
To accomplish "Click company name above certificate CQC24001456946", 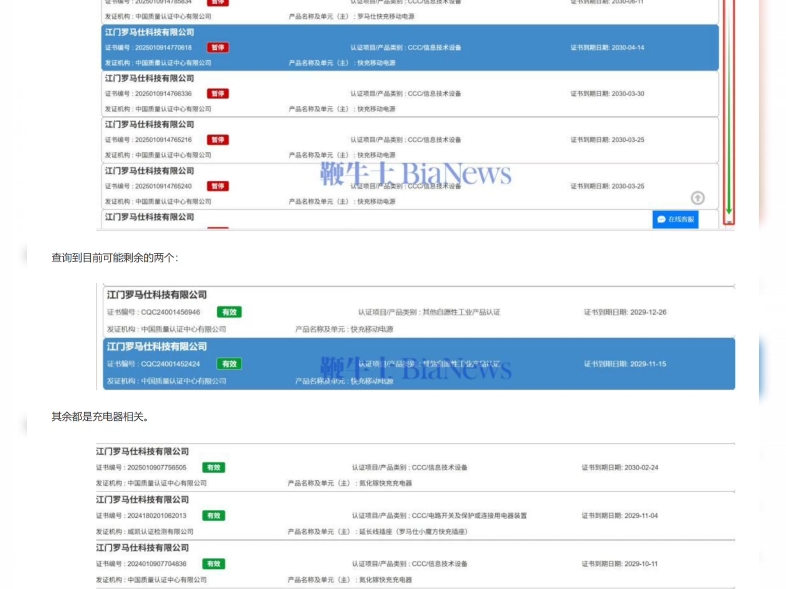I will click(156, 295).
